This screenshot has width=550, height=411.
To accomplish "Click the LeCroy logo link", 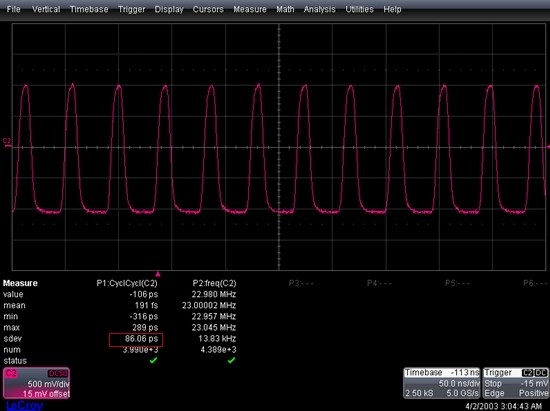I will pos(24,406).
